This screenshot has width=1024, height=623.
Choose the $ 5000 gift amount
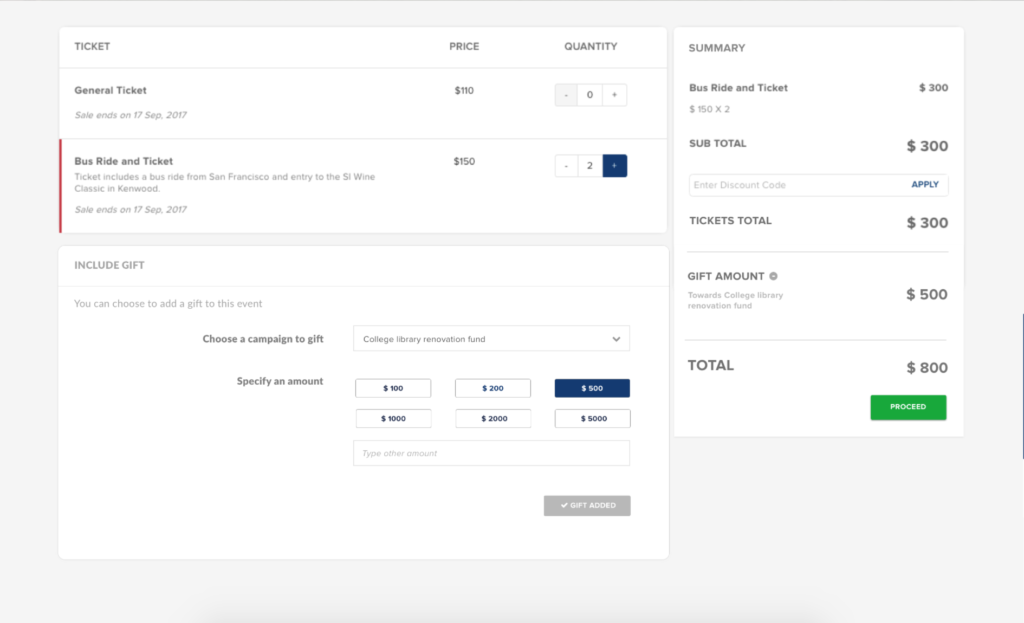[x=592, y=419]
